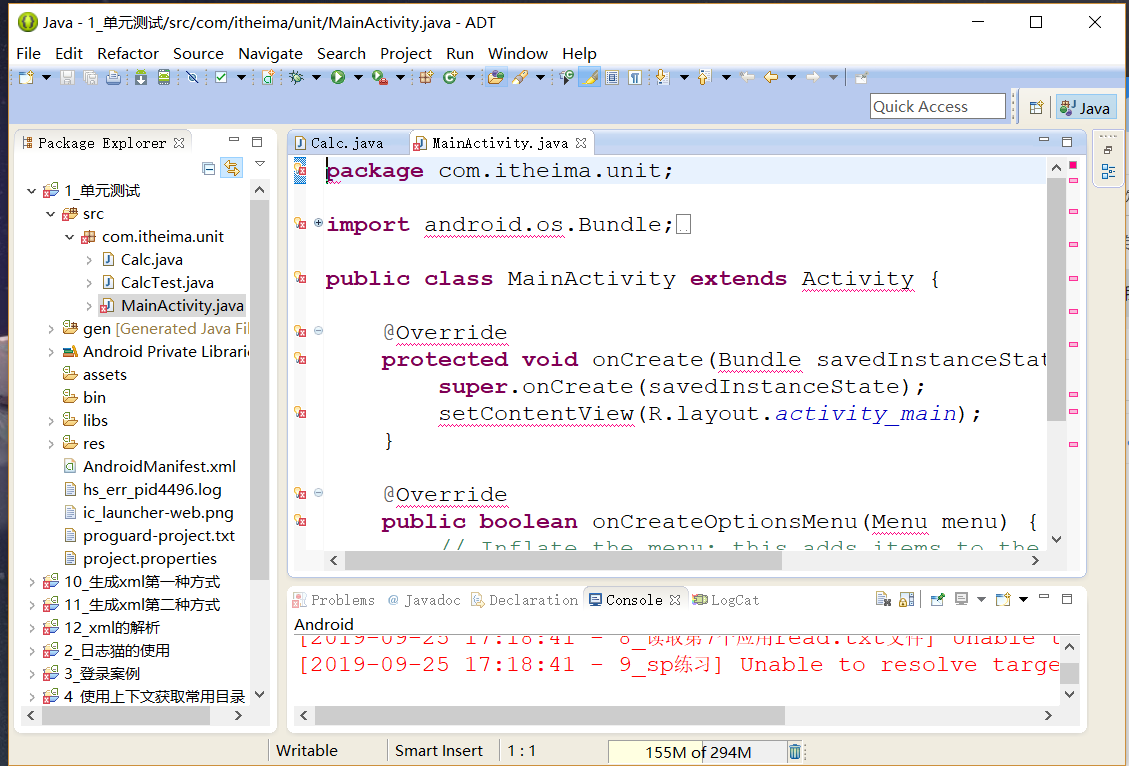This screenshot has width=1129, height=766.
Task: Collapse the src folder node
Action: 50,214
